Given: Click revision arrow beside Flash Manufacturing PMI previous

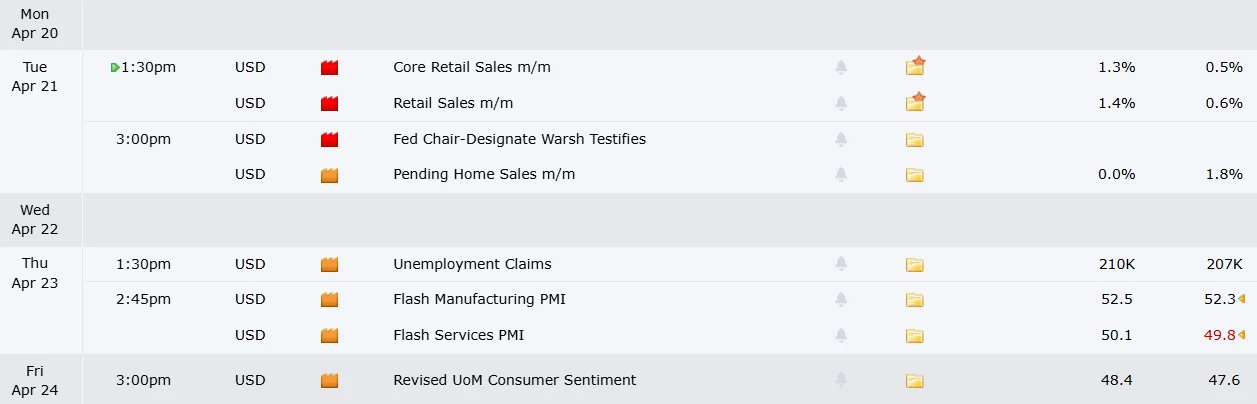Looking at the screenshot, I should coord(1241,299).
